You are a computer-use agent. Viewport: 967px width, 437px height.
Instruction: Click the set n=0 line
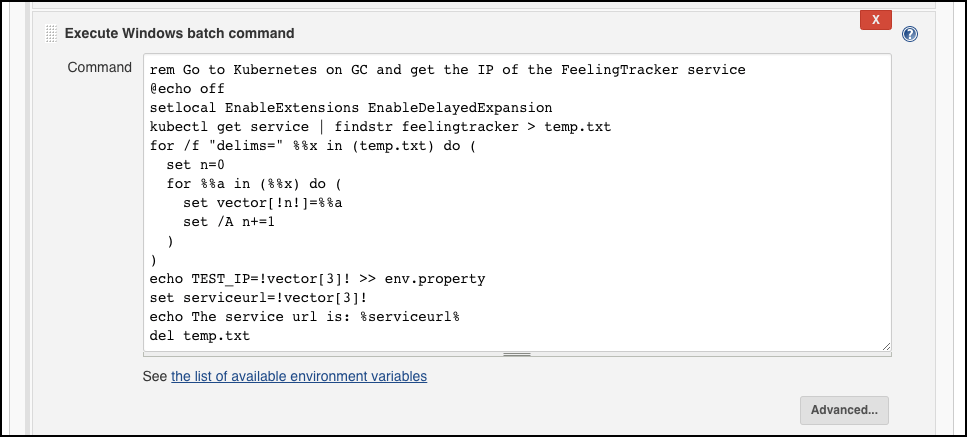point(195,165)
